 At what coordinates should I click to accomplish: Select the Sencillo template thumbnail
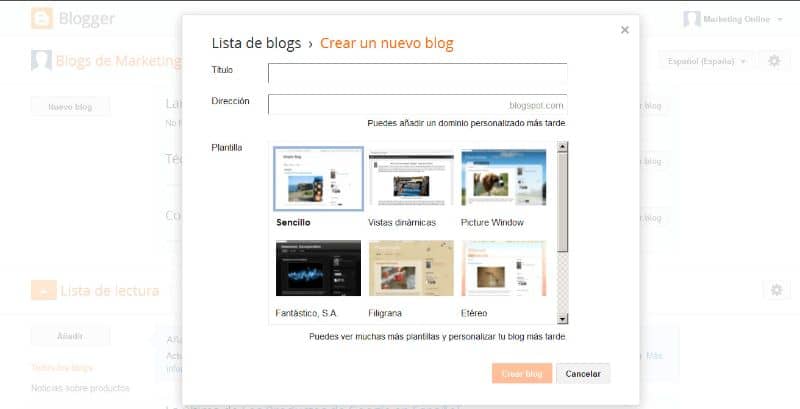(x=318, y=179)
